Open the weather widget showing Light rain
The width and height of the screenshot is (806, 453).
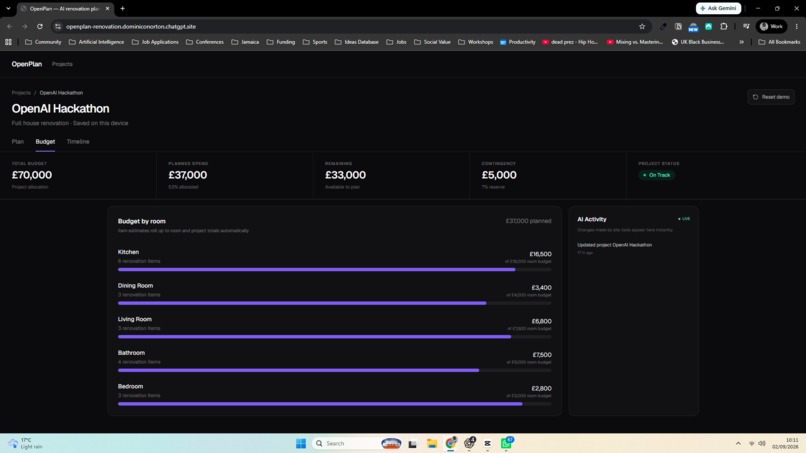coord(26,443)
